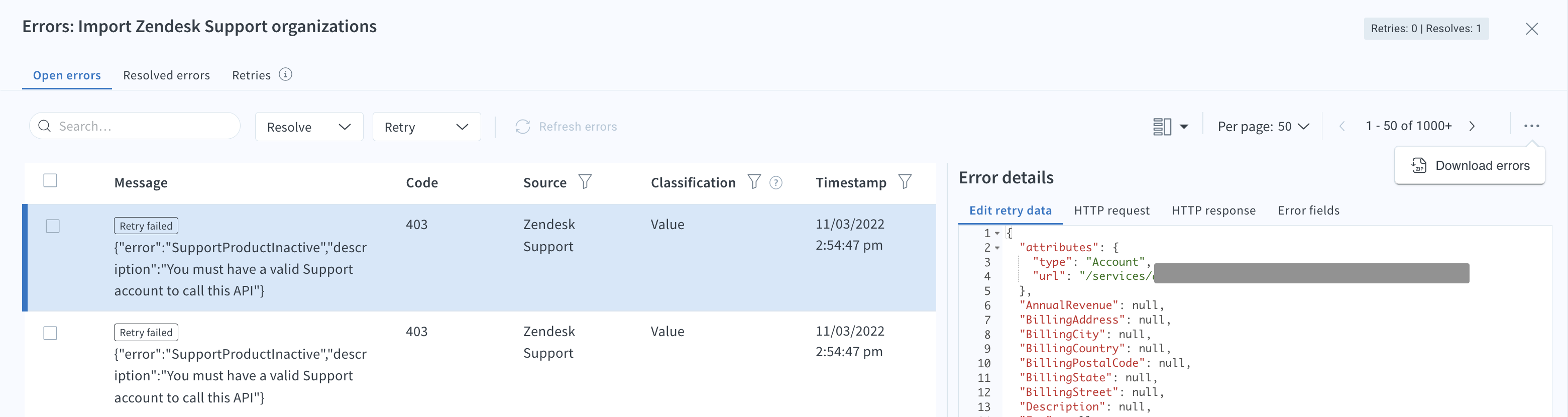The image size is (1568, 417).
Task: Switch to the Open errors tab
Action: click(x=67, y=75)
